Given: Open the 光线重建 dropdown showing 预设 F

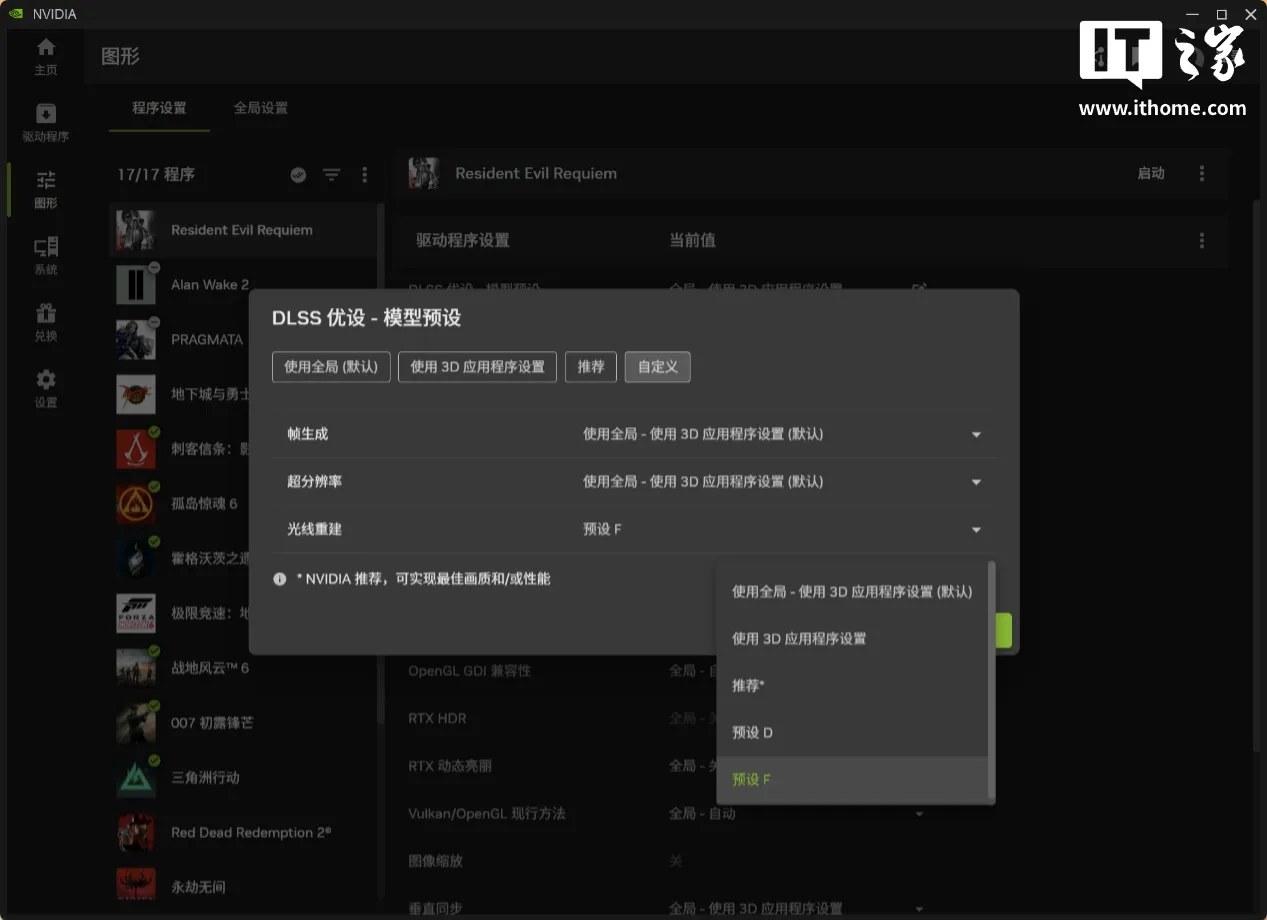Looking at the screenshot, I should [783, 529].
